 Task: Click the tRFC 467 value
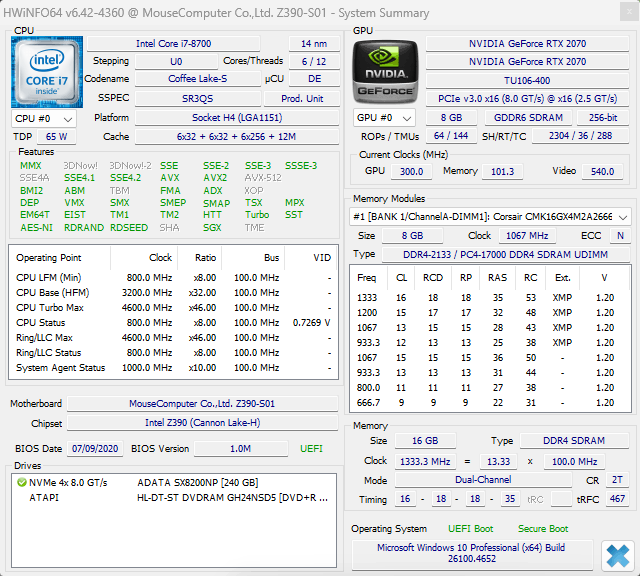pyautogui.click(x=617, y=499)
